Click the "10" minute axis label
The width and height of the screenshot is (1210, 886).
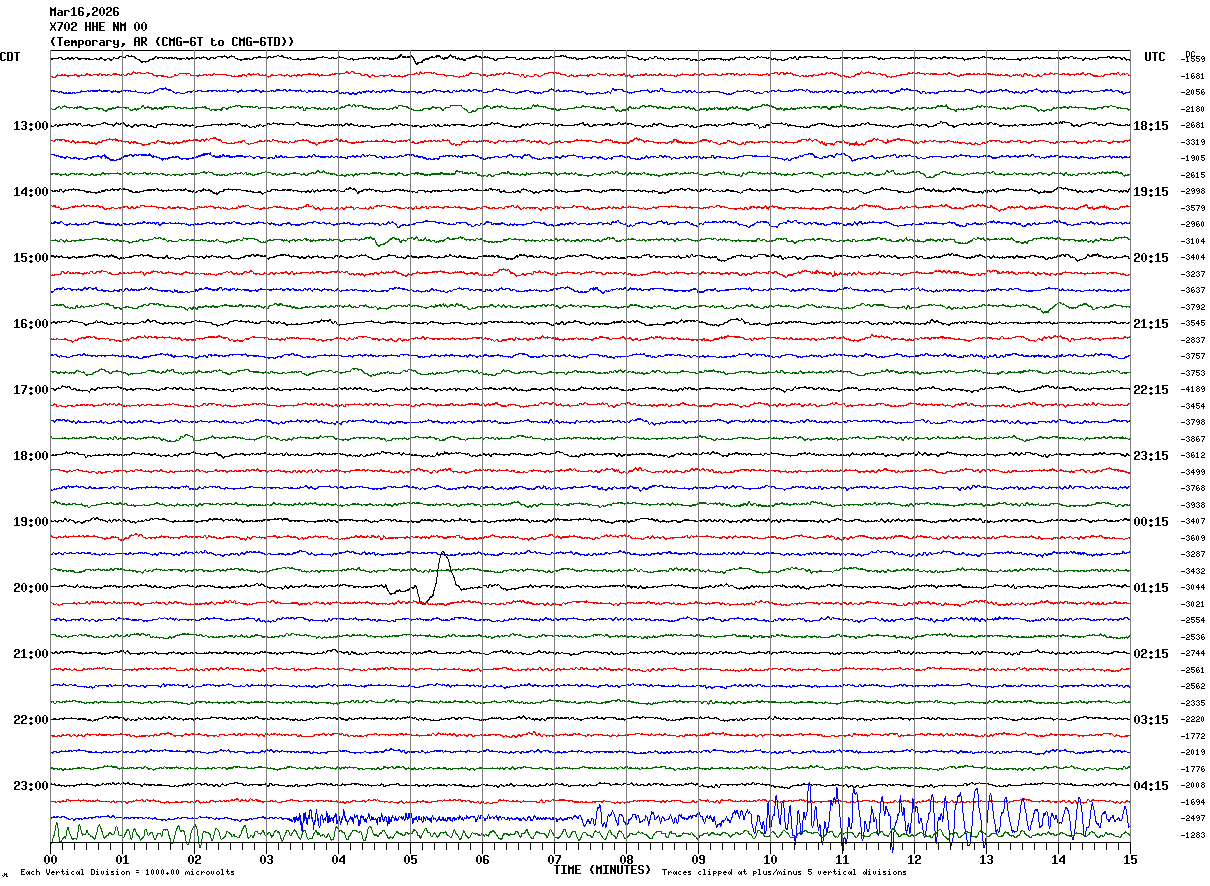pyautogui.click(x=771, y=860)
